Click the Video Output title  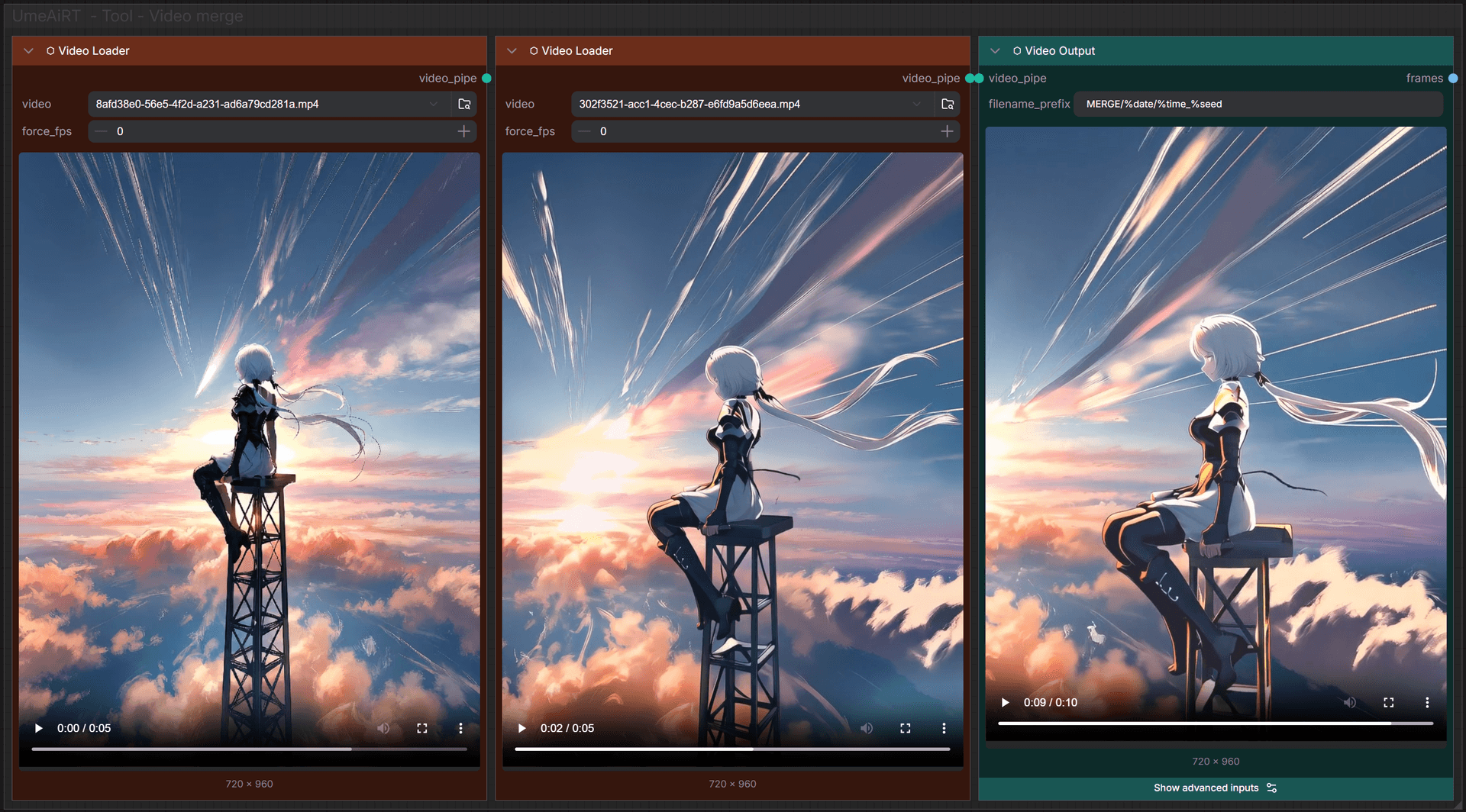[1060, 50]
